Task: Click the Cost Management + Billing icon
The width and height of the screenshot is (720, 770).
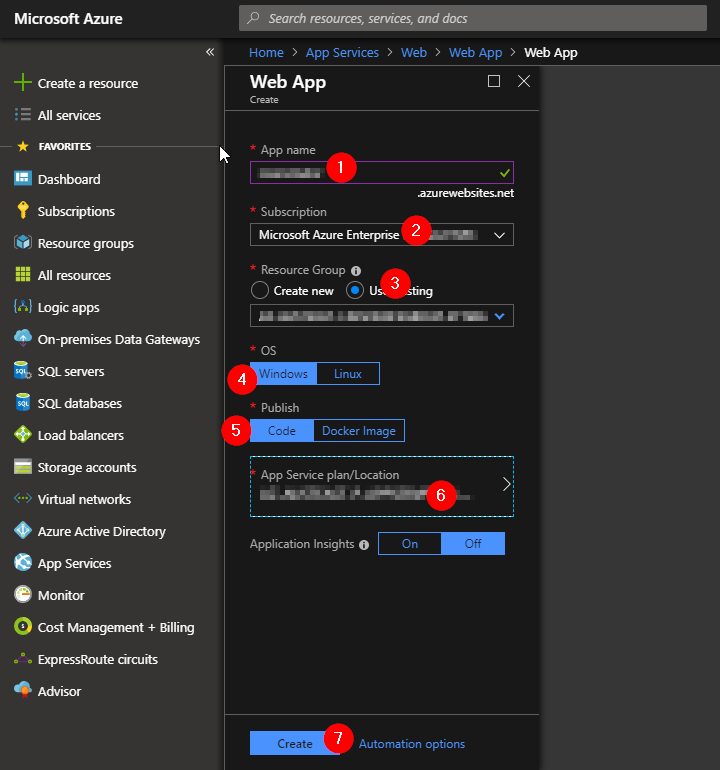Action: (x=23, y=627)
